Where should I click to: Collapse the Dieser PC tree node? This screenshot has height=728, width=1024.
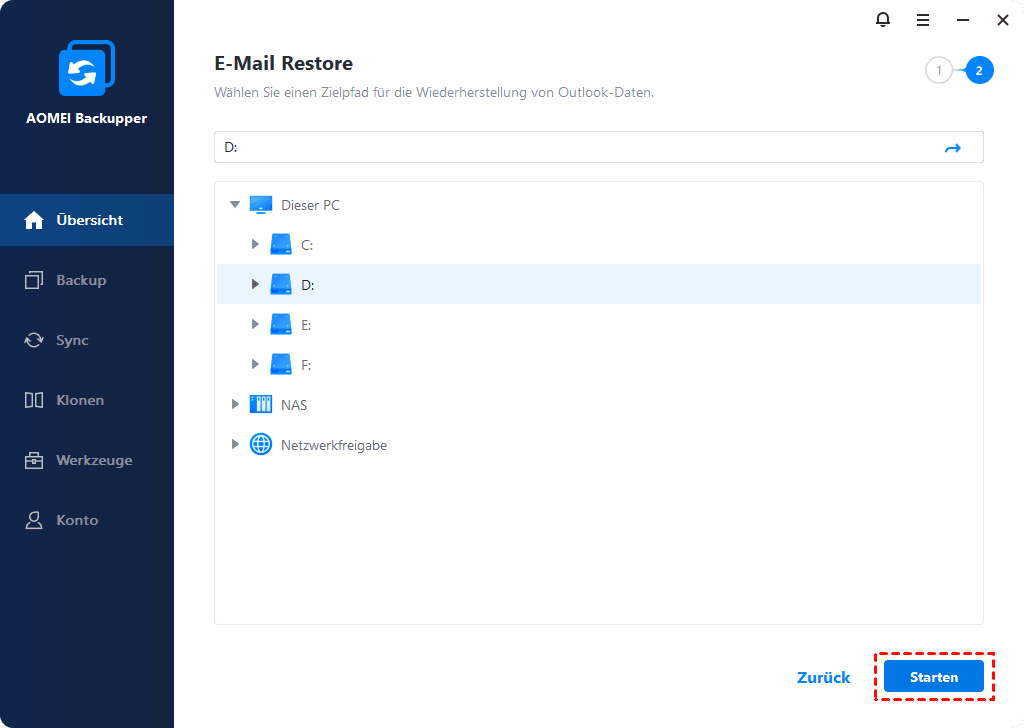coord(235,204)
